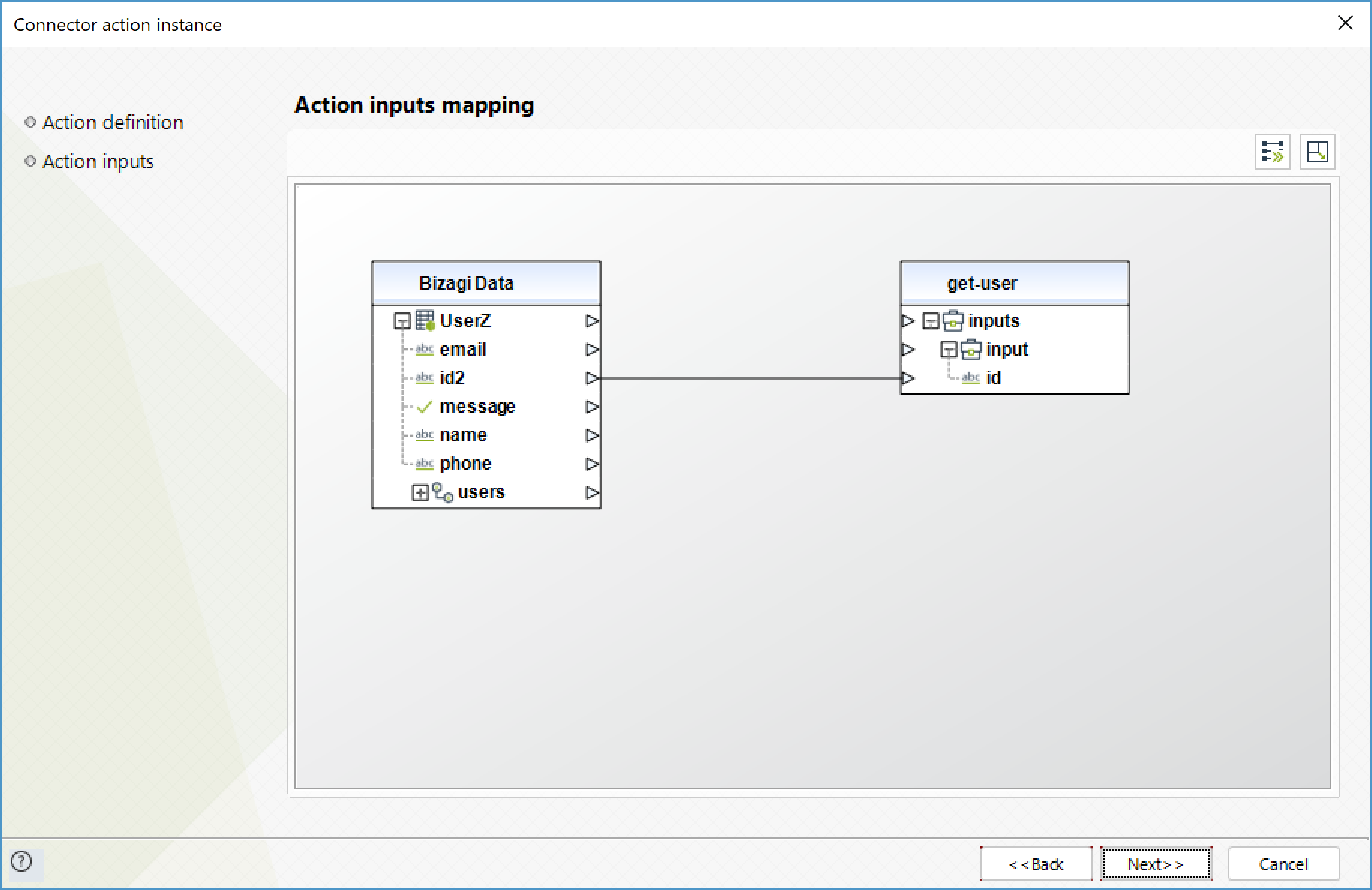Click the input arrow of inputs
Viewport: 1372px width, 890px height.
908,321
